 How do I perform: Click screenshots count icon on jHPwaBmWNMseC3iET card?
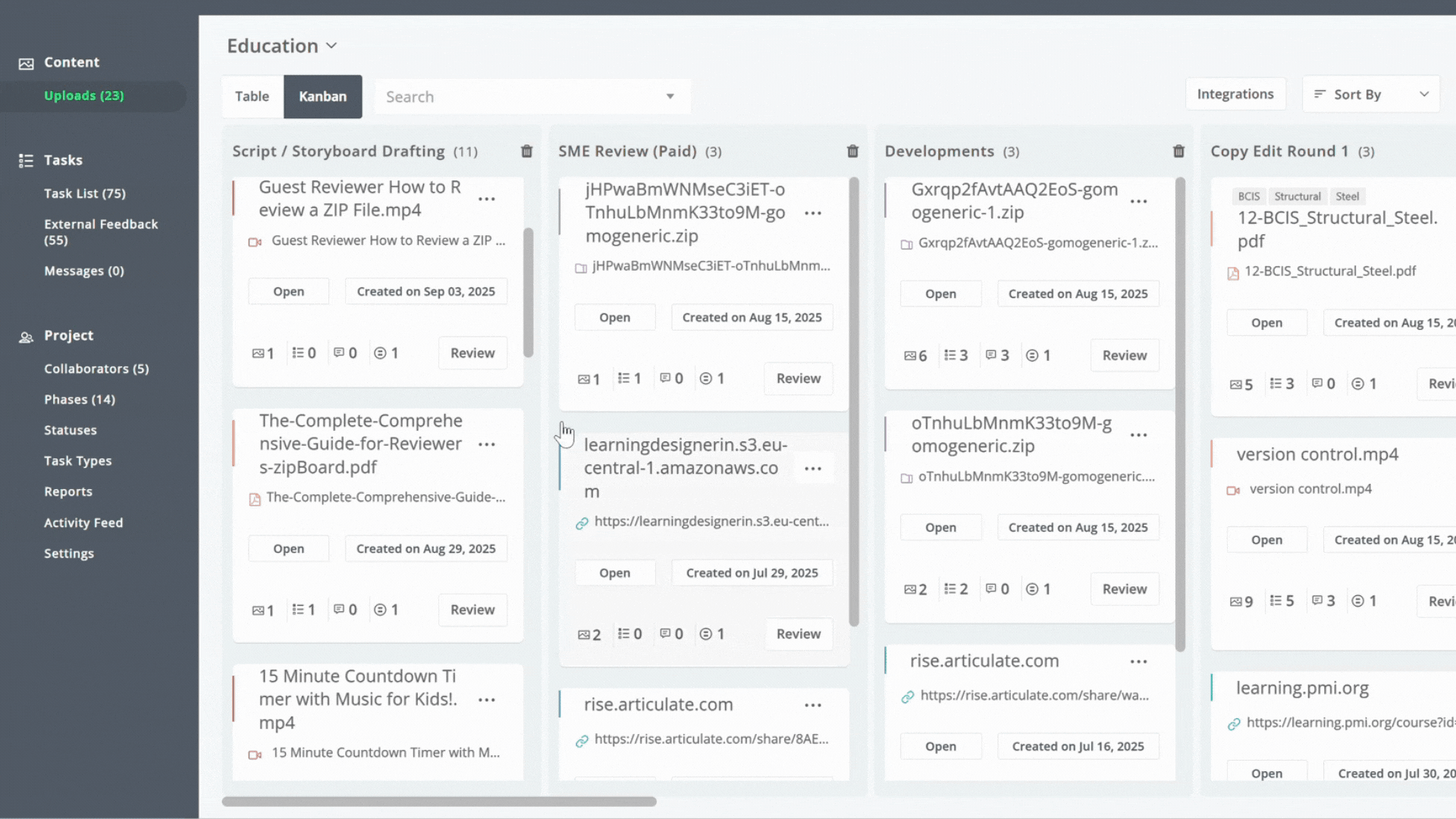584,378
